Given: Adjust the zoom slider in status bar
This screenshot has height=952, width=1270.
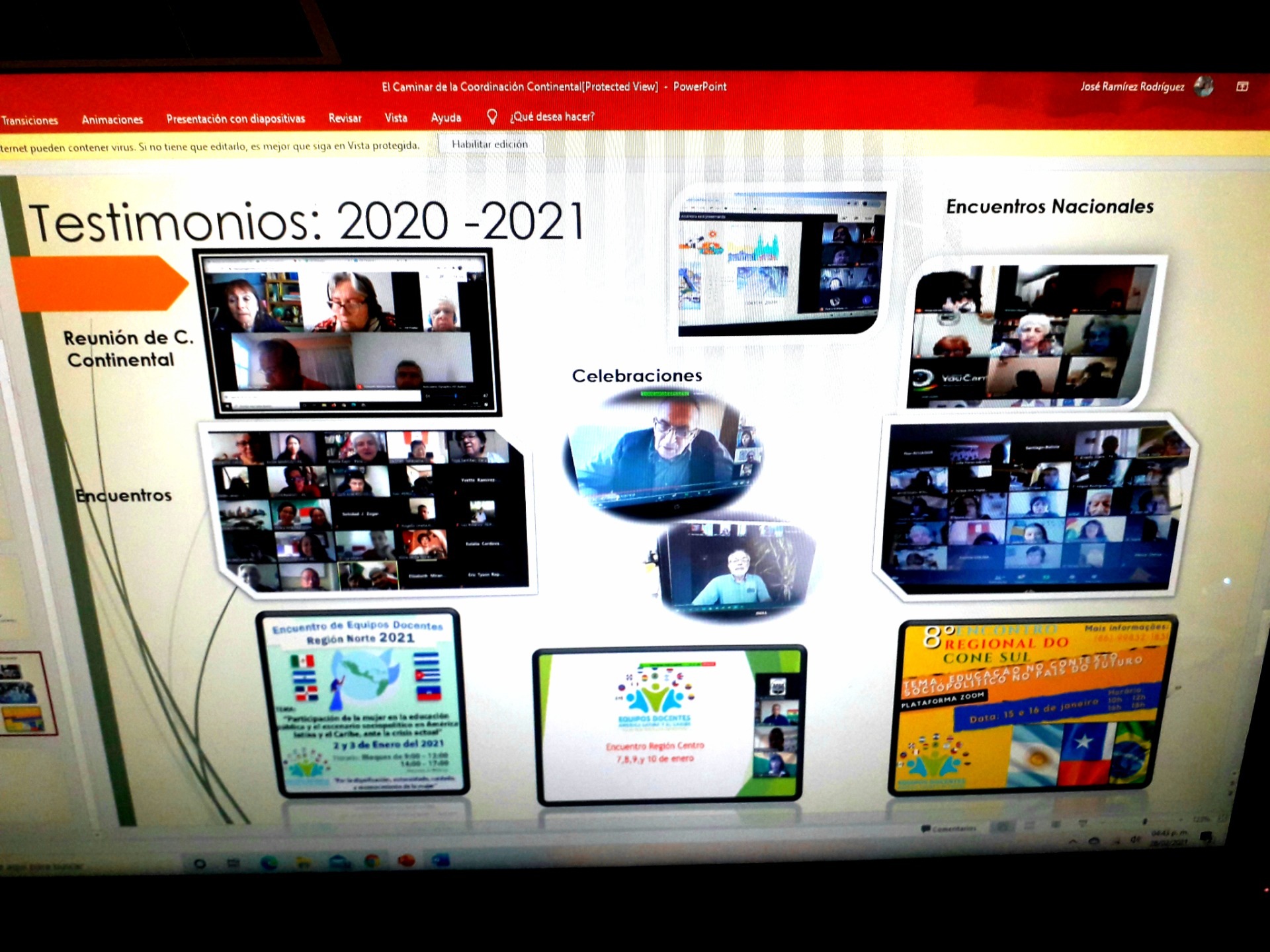Looking at the screenshot, I should pos(1145,821).
